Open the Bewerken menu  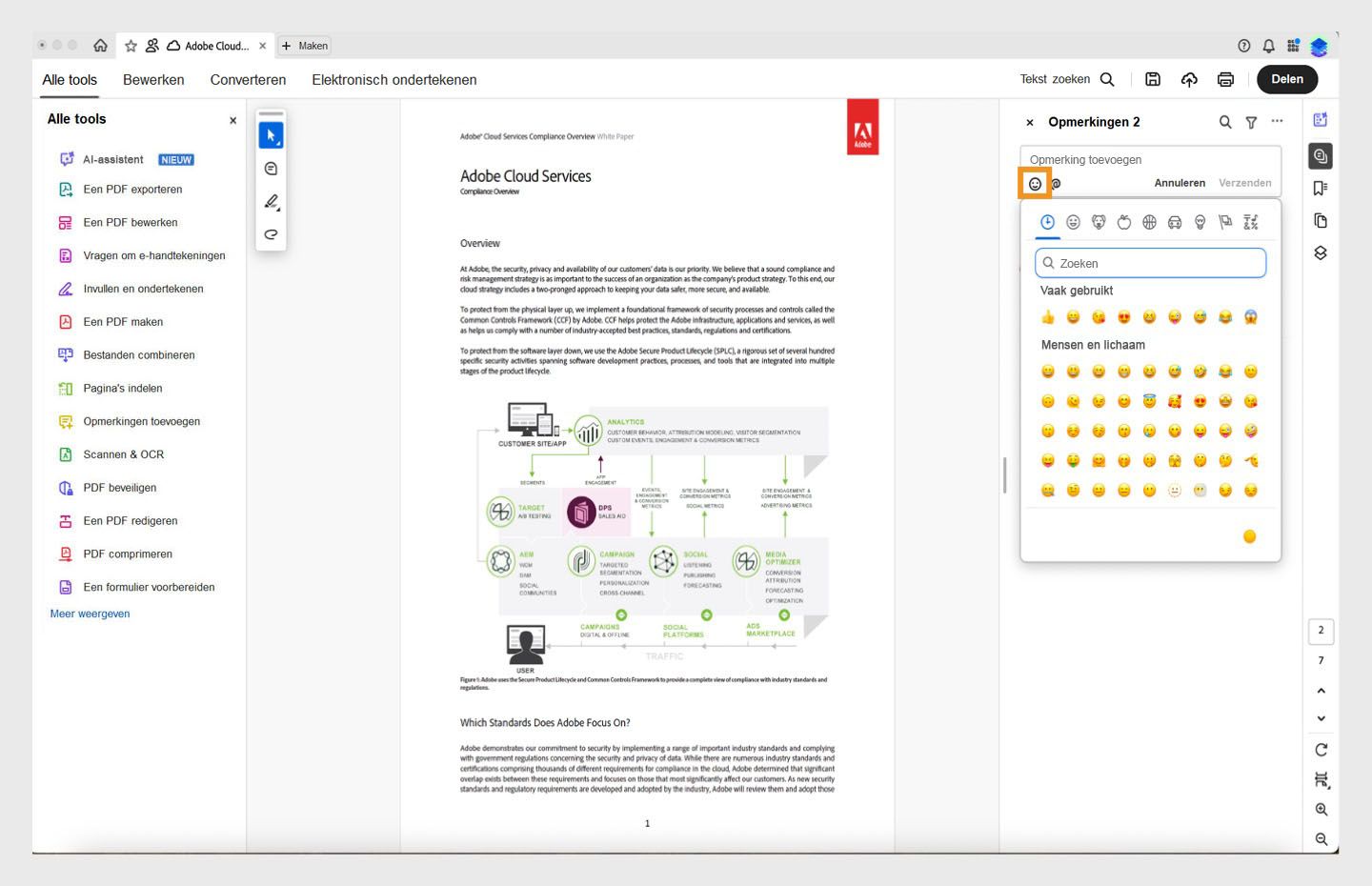(153, 80)
